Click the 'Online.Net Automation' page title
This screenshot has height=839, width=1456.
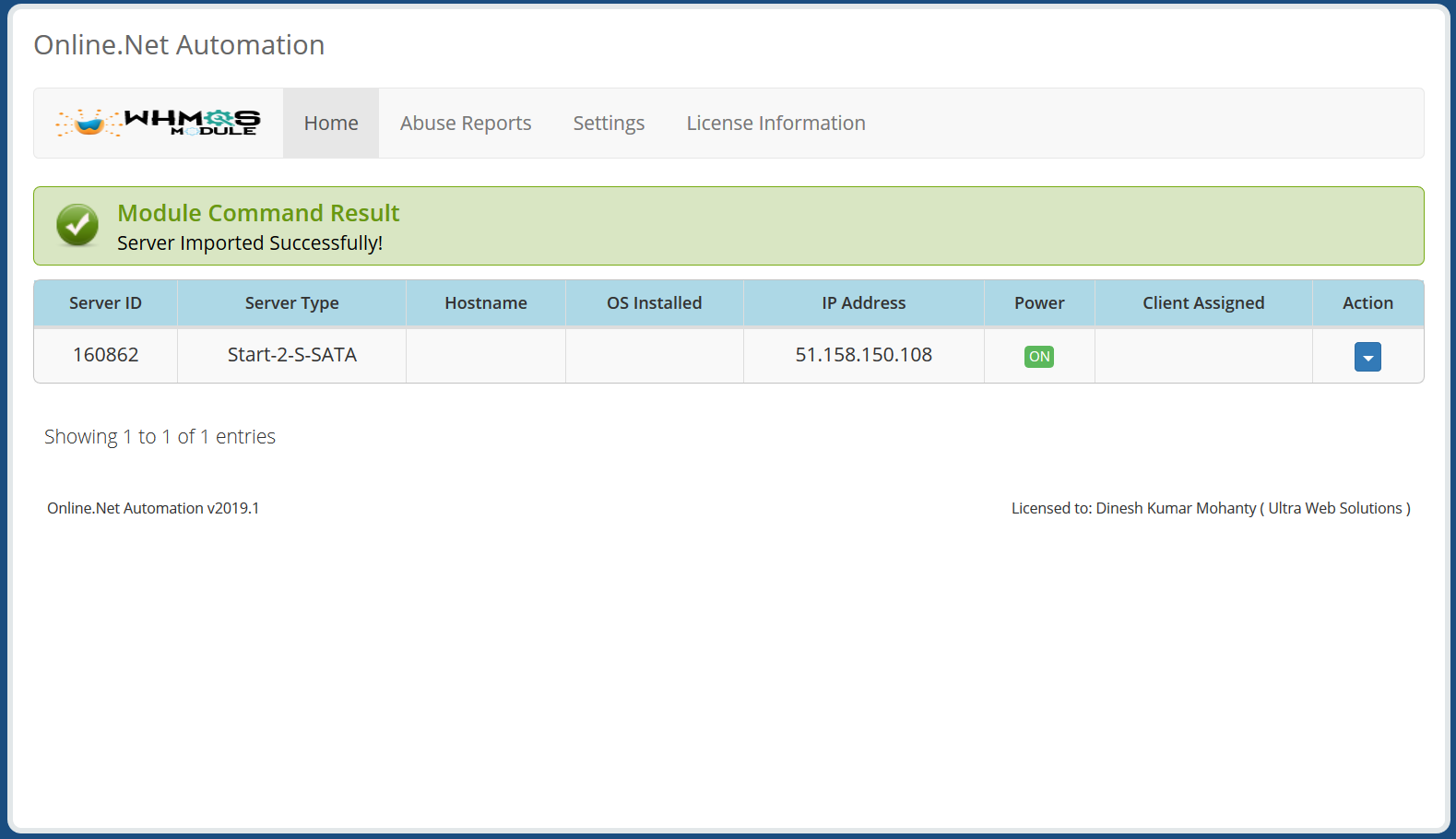pyautogui.click(x=179, y=45)
